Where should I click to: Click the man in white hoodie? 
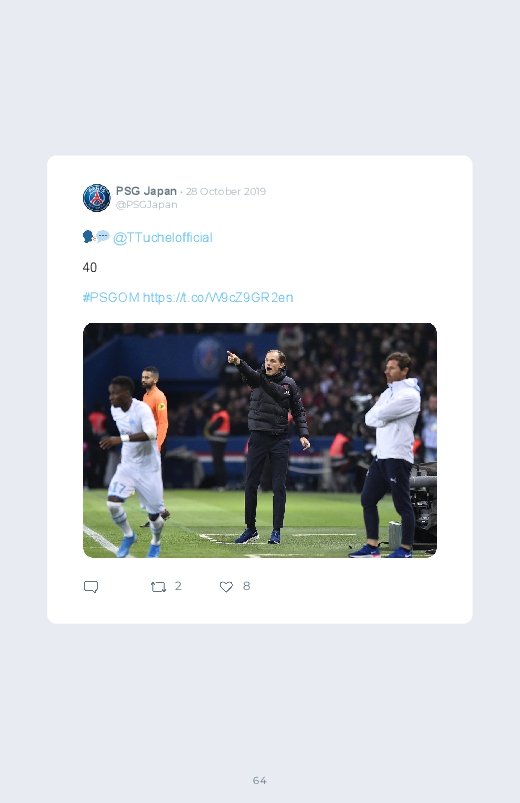392,455
